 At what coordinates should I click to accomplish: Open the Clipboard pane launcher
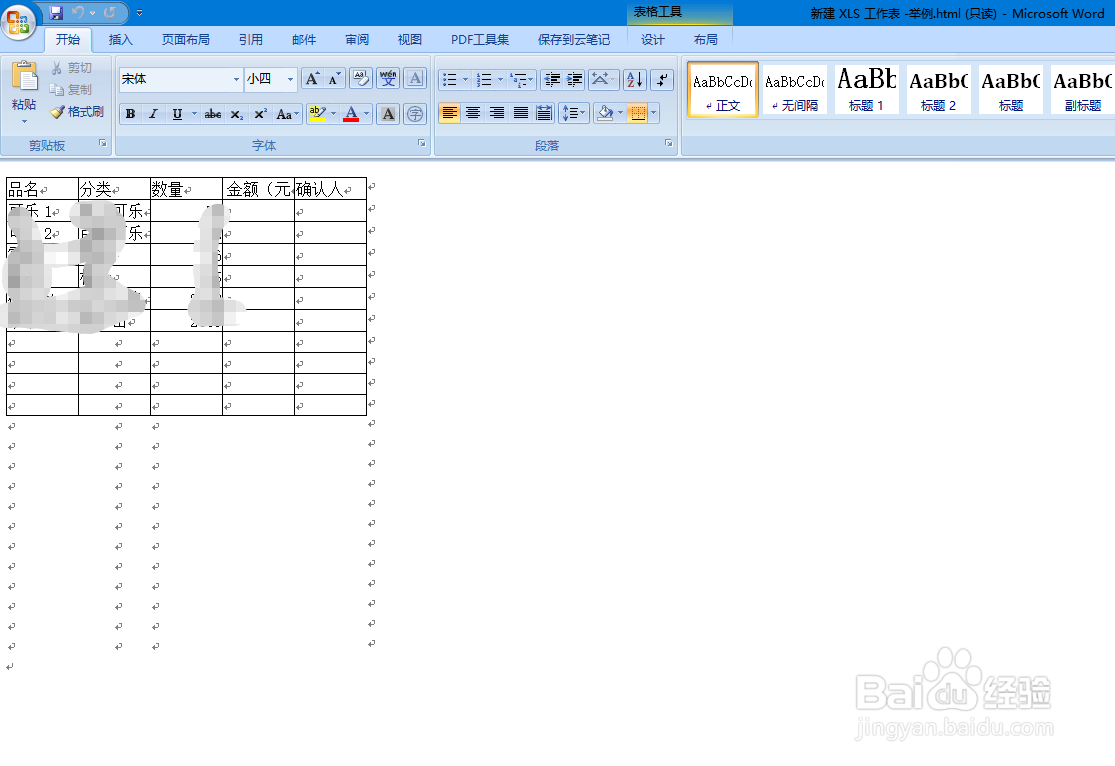click(x=103, y=144)
